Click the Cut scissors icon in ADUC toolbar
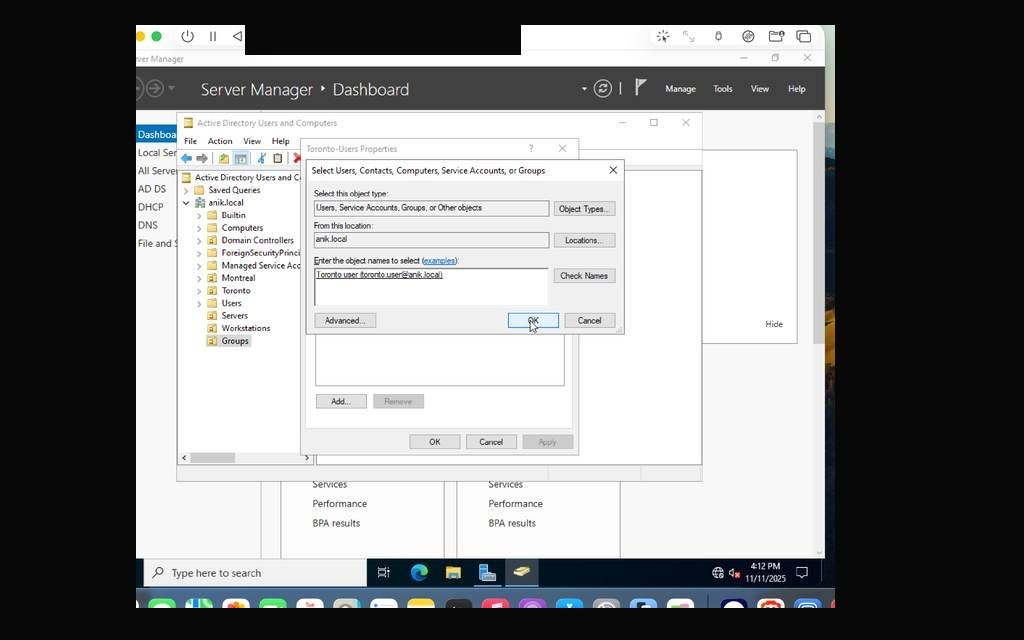Viewport: 1024px width, 640px height. pyautogui.click(x=261, y=158)
